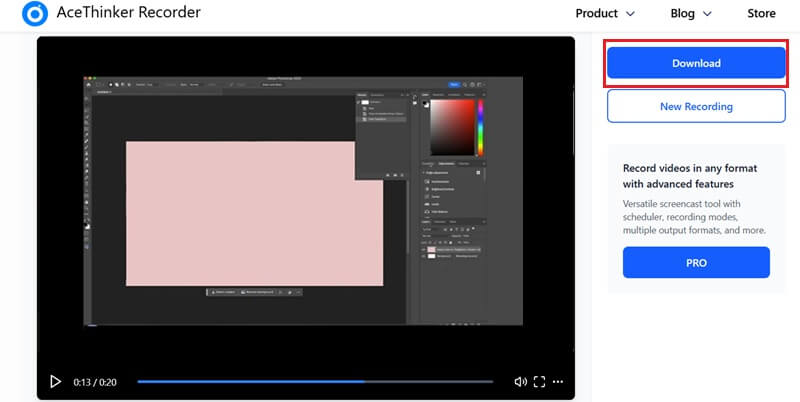Click the 0:13 / 0:20 time display

coord(95,381)
